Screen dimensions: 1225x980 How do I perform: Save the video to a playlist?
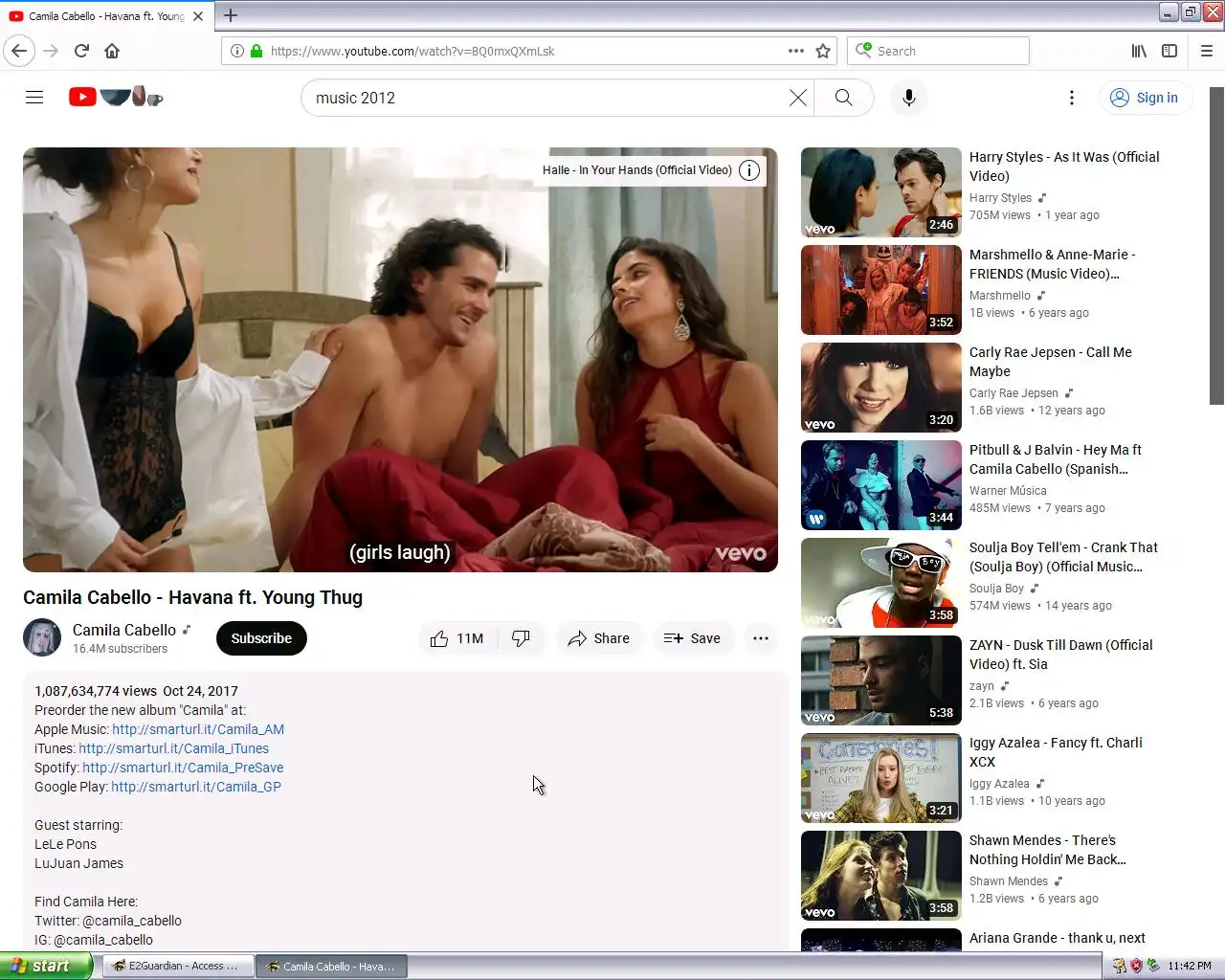[692, 638]
